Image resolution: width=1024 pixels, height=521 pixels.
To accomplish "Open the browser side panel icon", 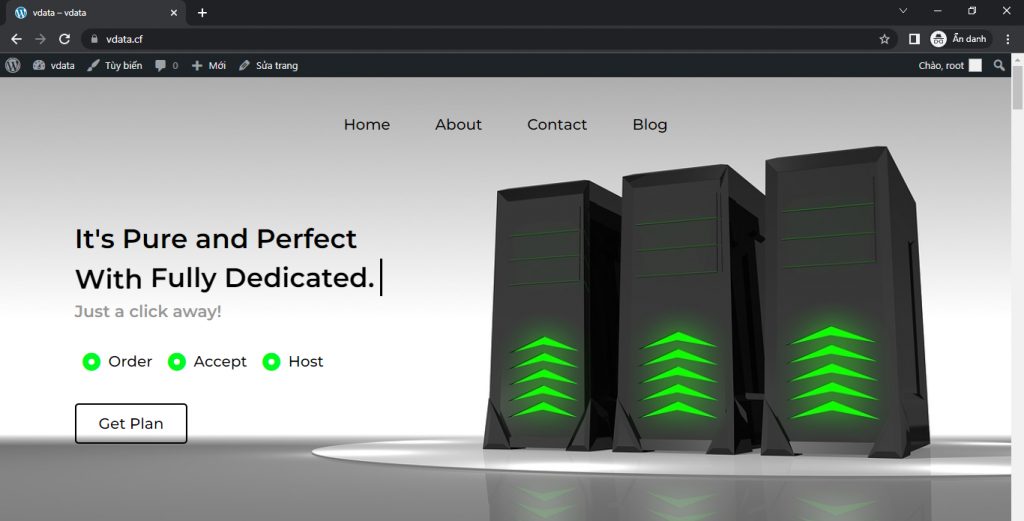I will click(x=914, y=39).
